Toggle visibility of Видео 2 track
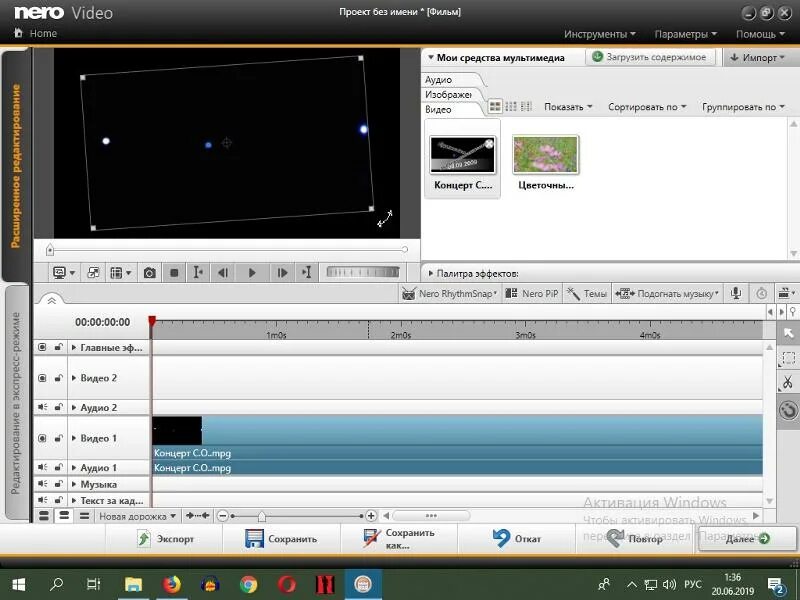Screen dimensions: 800x600 point(42,378)
